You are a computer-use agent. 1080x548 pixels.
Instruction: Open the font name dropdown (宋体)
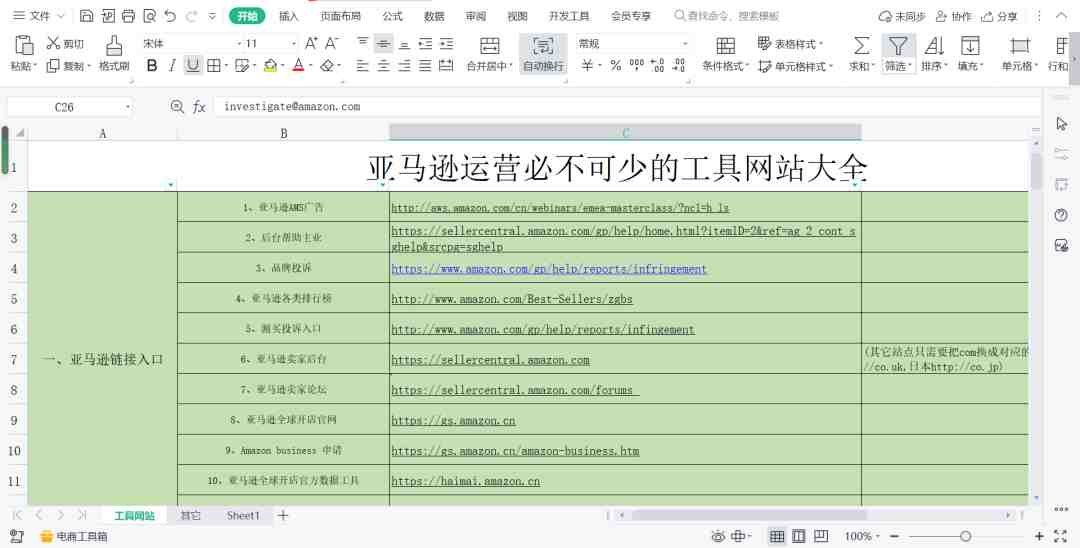tap(240, 43)
